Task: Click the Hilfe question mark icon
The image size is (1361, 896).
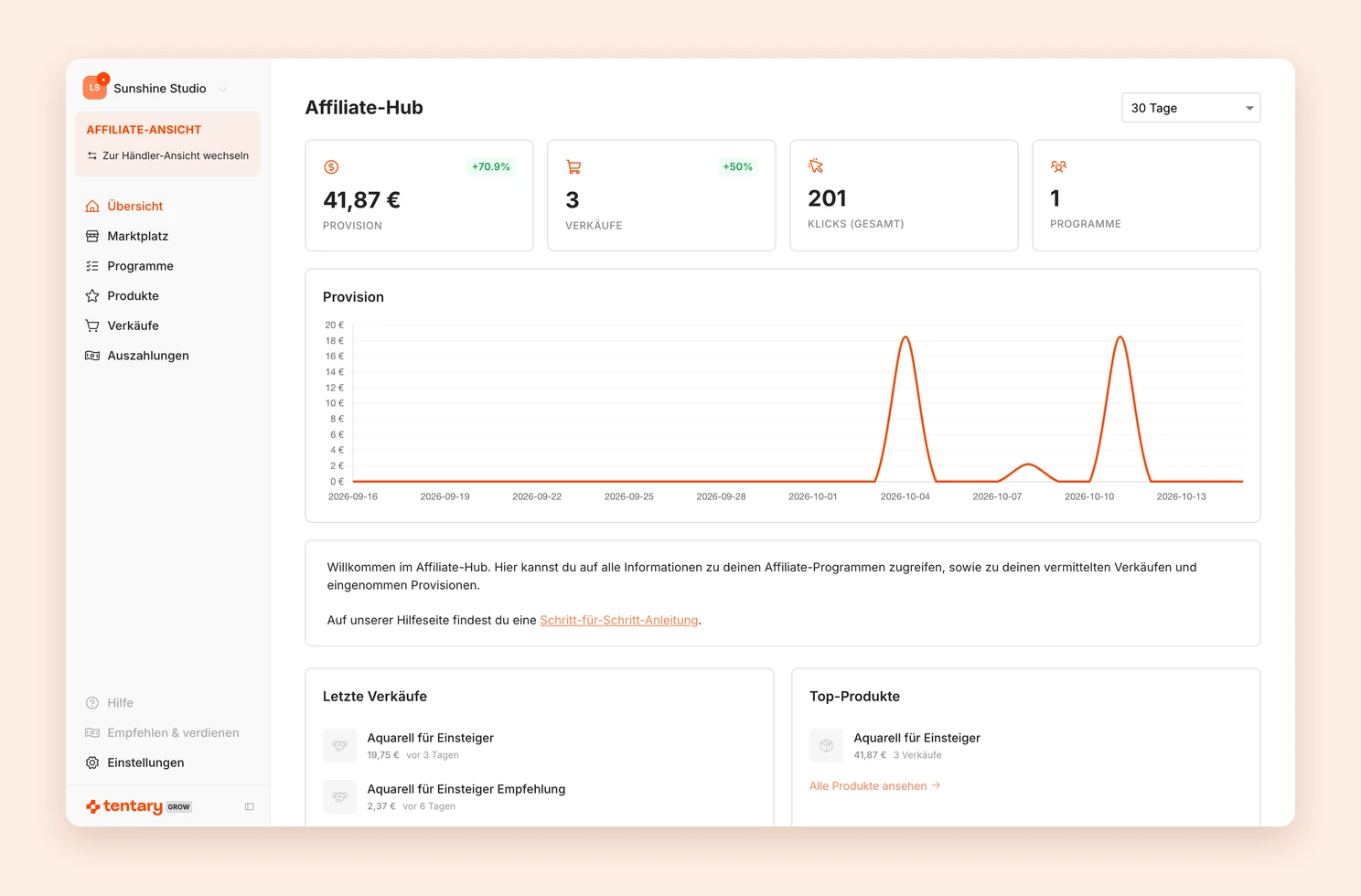Action: (92, 703)
